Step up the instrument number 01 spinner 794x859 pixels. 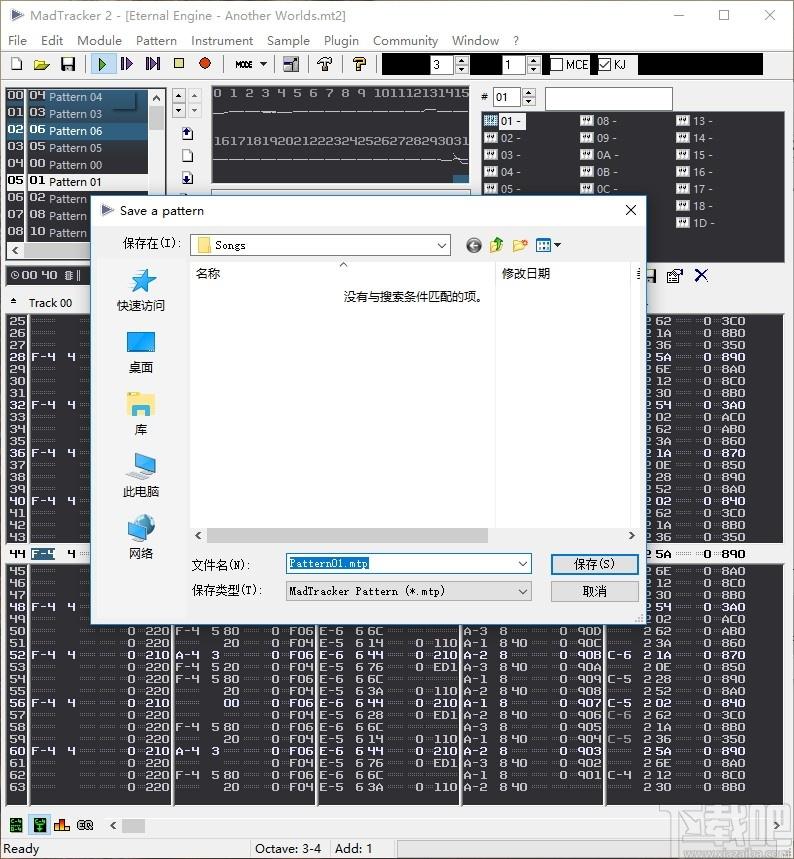click(x=529, y=93)
